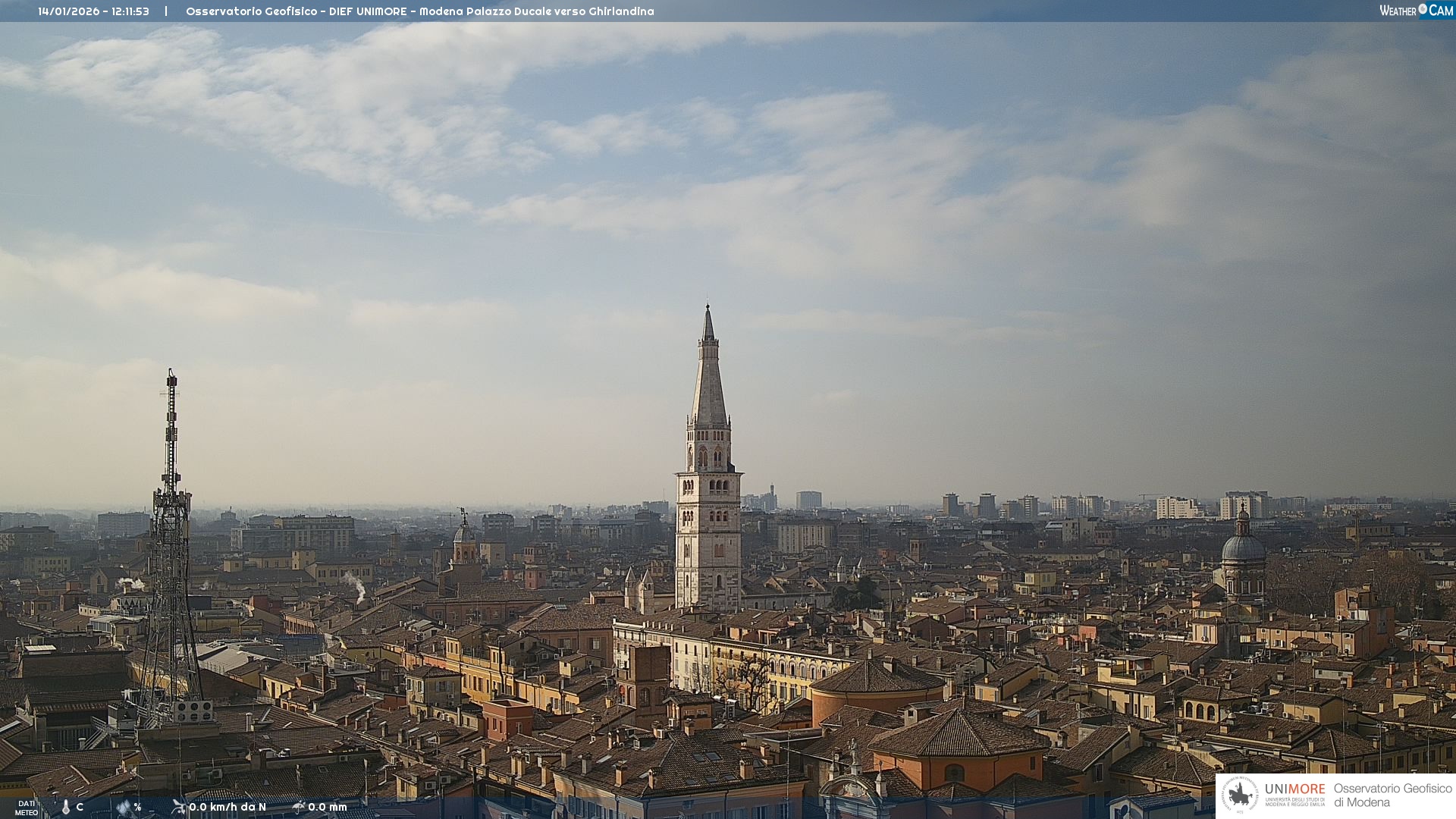The image size is (1456, 819).
Task: Click the timestamp 14/01/2026 - 12:11:53
Action: point(93,11)
